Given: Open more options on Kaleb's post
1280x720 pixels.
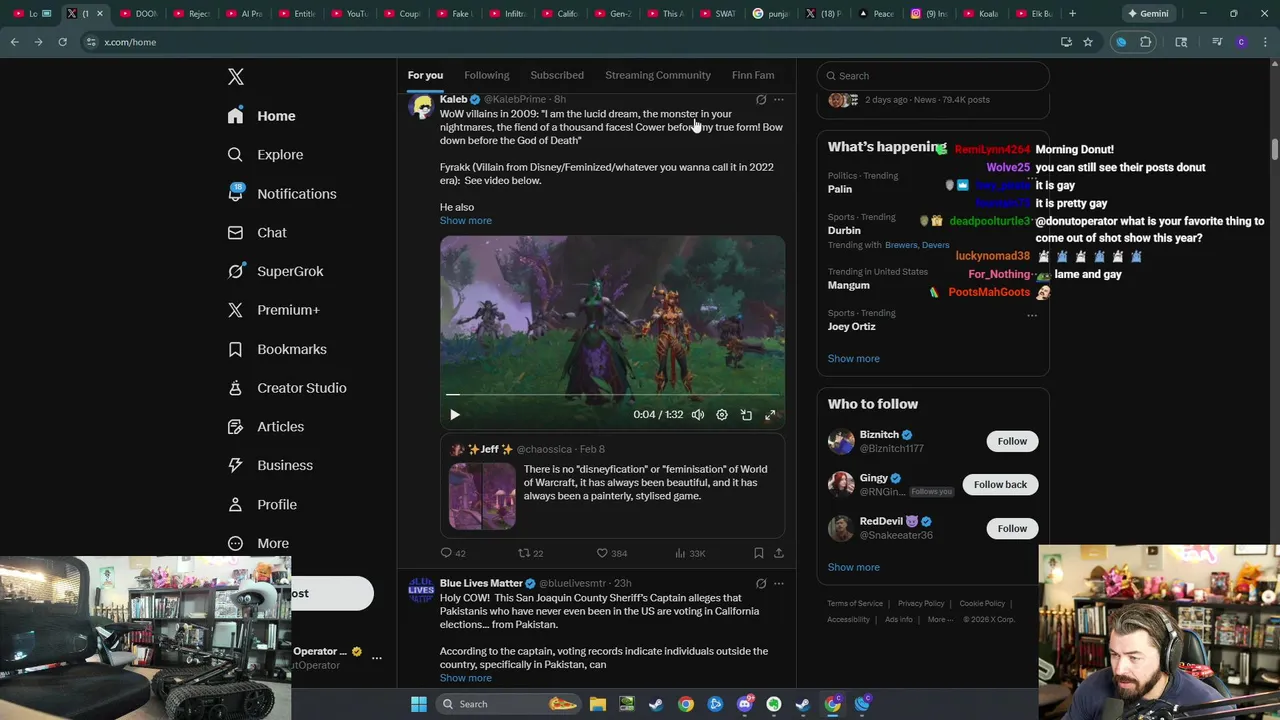Looking at the screenshot, I should click(x=779, y=99).
